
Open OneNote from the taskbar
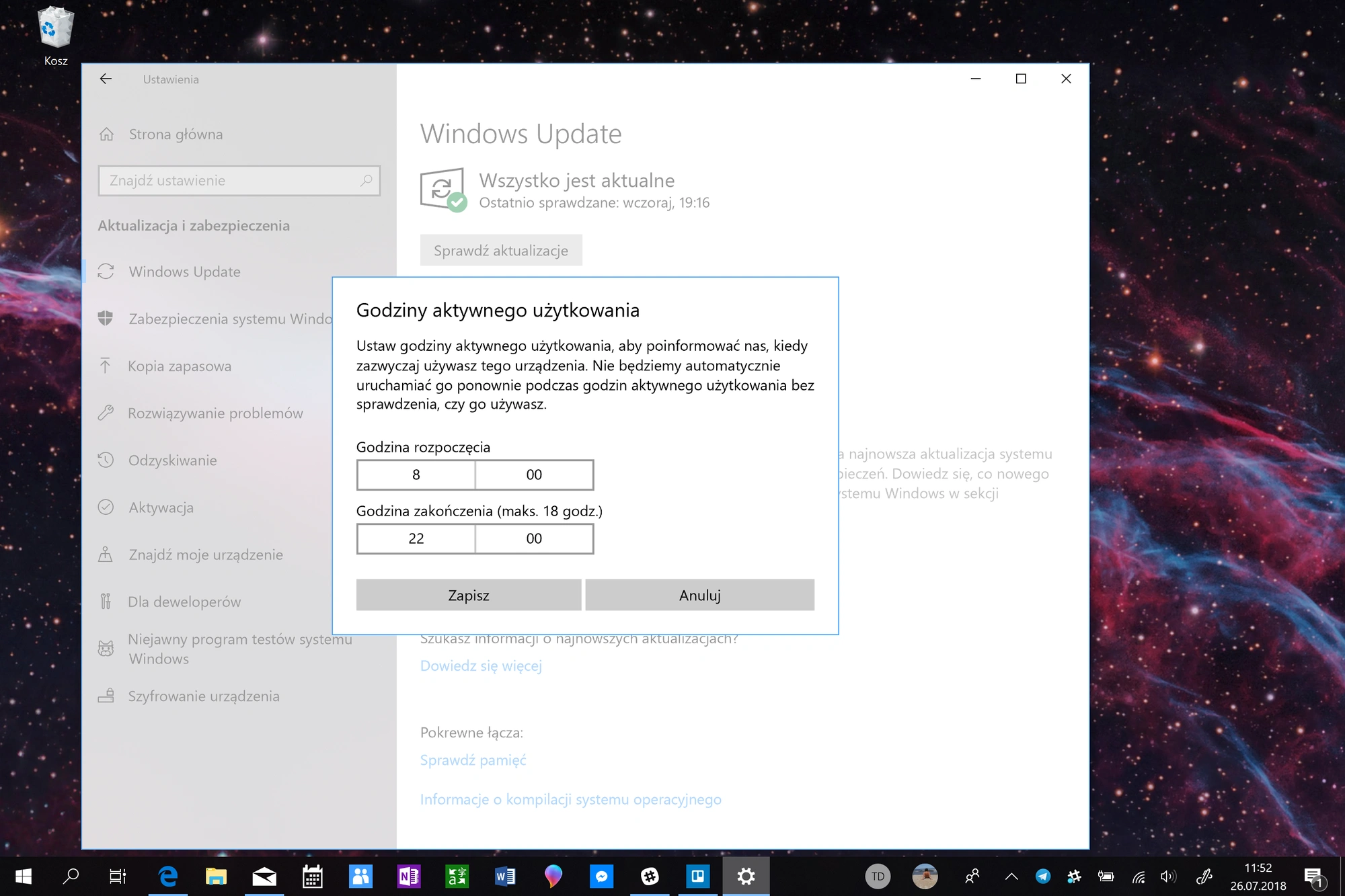(409, 876)
